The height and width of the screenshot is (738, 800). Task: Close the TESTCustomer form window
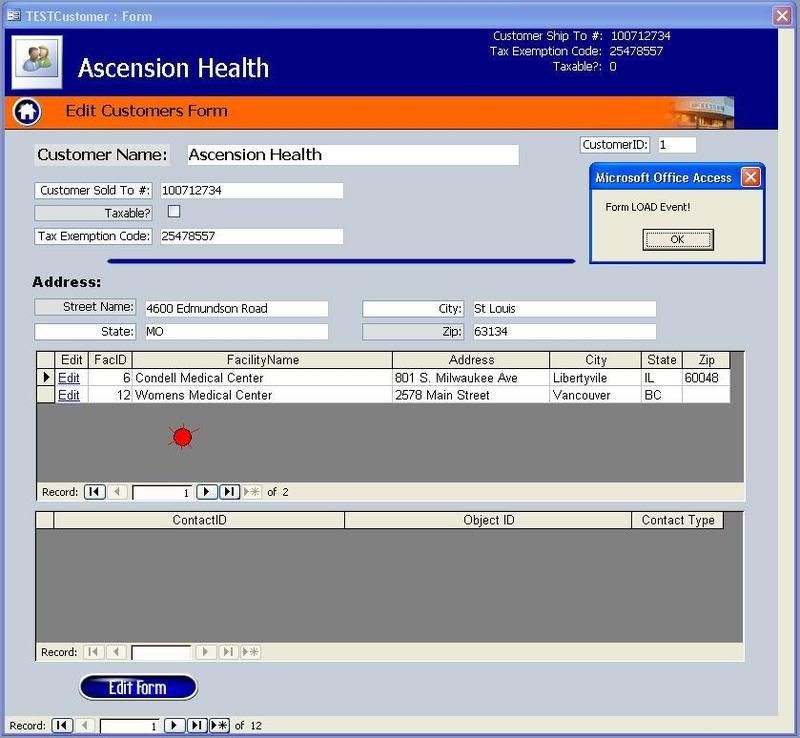pyautogui.click(x=782, y=16)
